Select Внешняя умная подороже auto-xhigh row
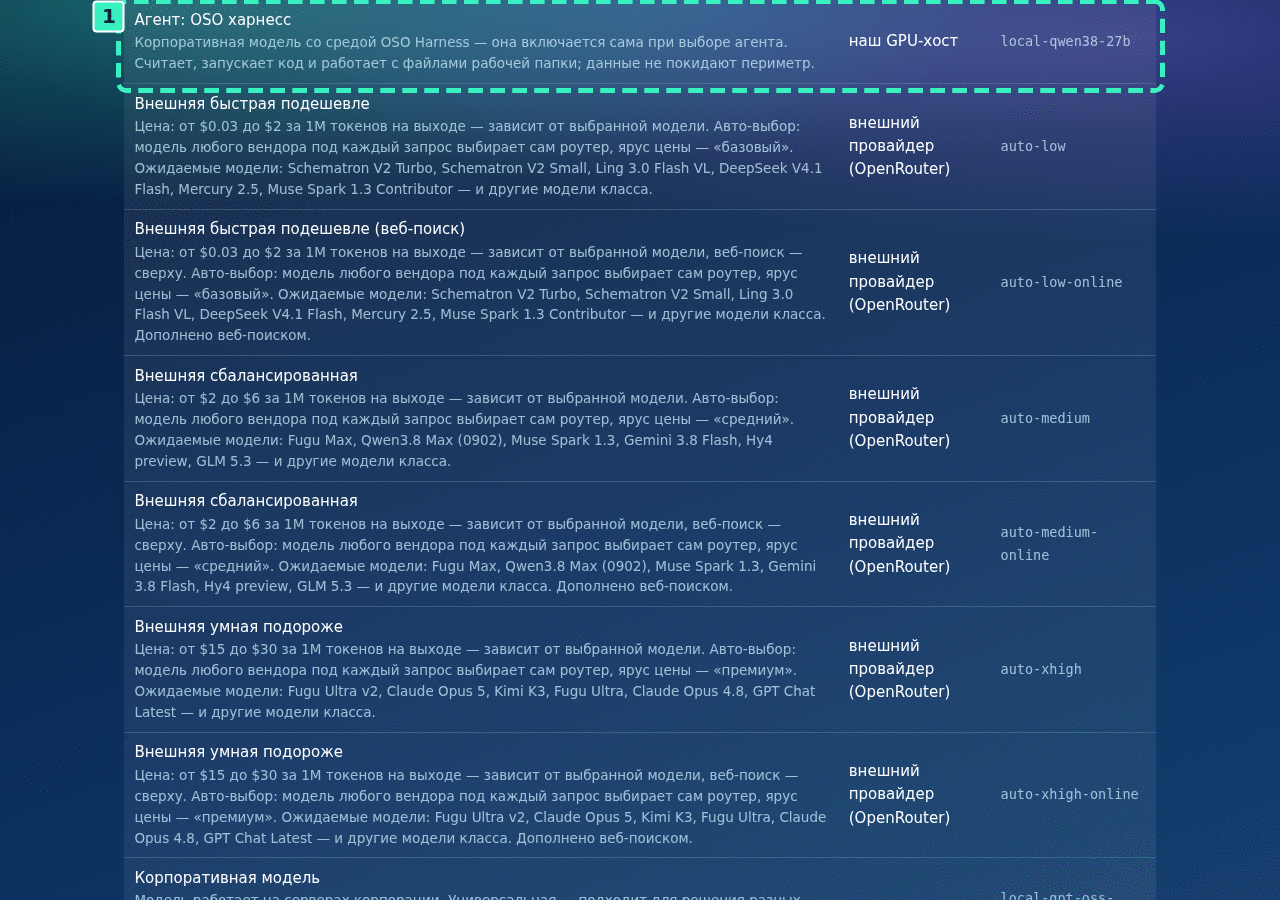The width and height of the screenshot is (1280, 900). 640,669
